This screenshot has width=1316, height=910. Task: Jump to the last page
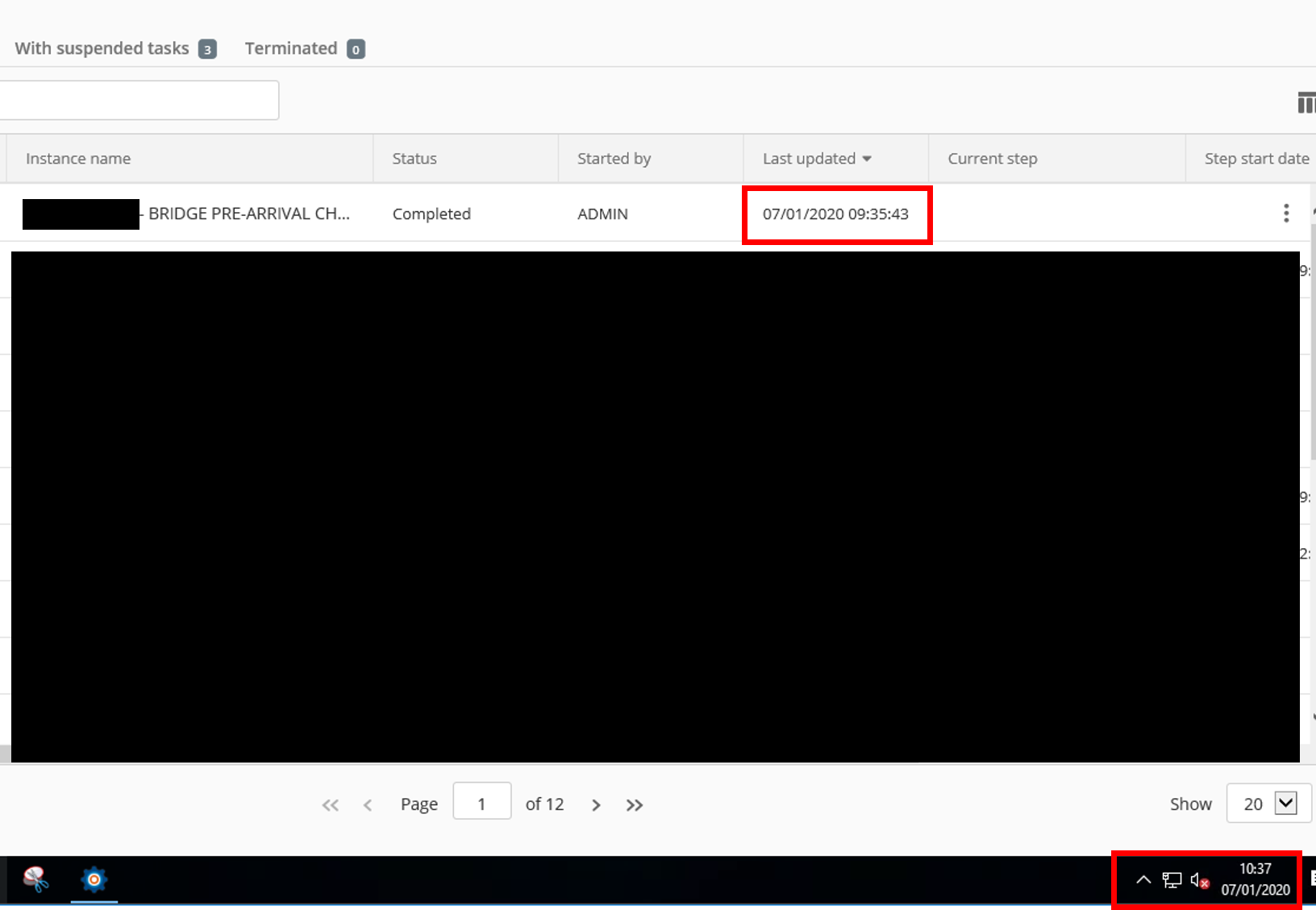635,805
